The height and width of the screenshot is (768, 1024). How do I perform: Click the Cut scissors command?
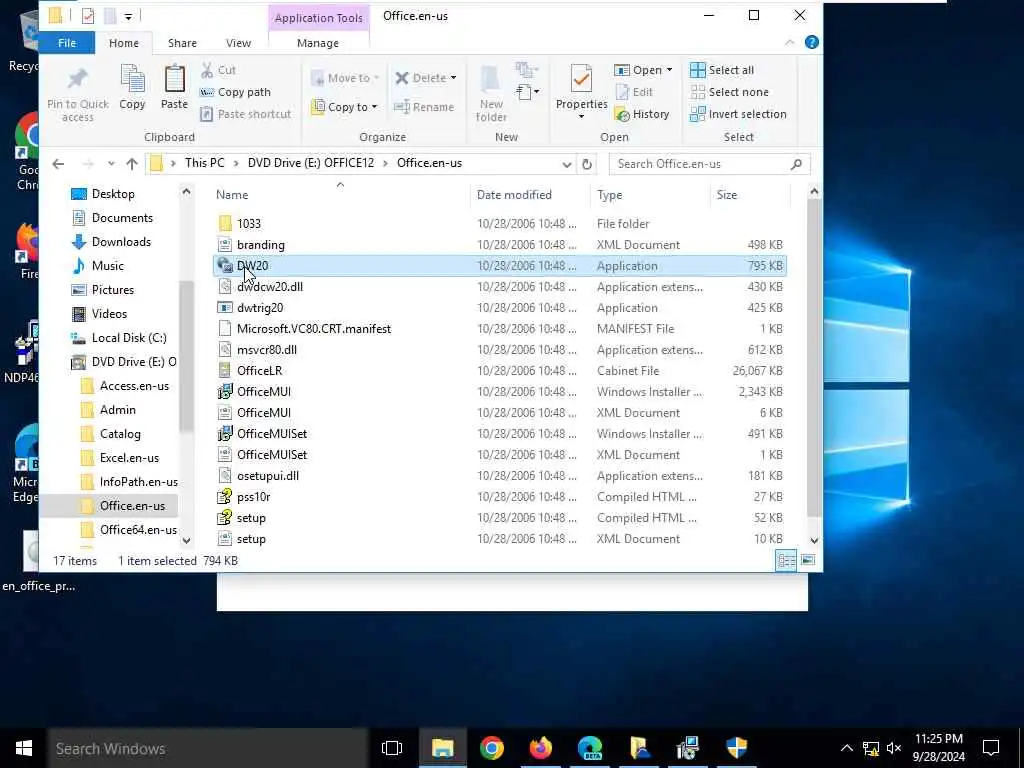click(219, 70)
